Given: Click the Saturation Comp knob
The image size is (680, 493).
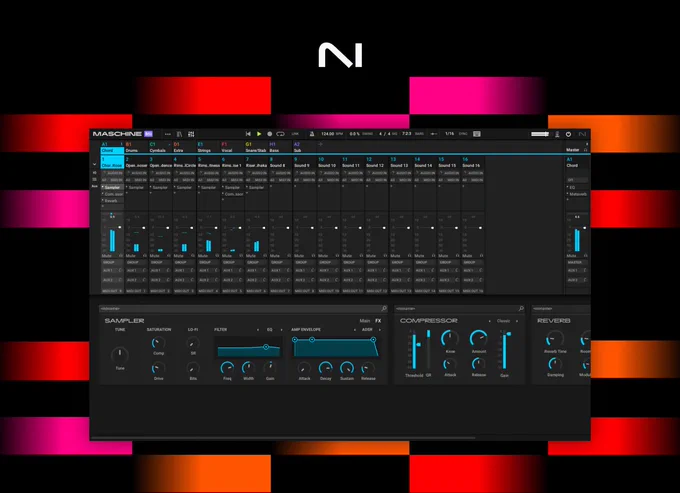Looking at the screenshot, I should [158, 343].
